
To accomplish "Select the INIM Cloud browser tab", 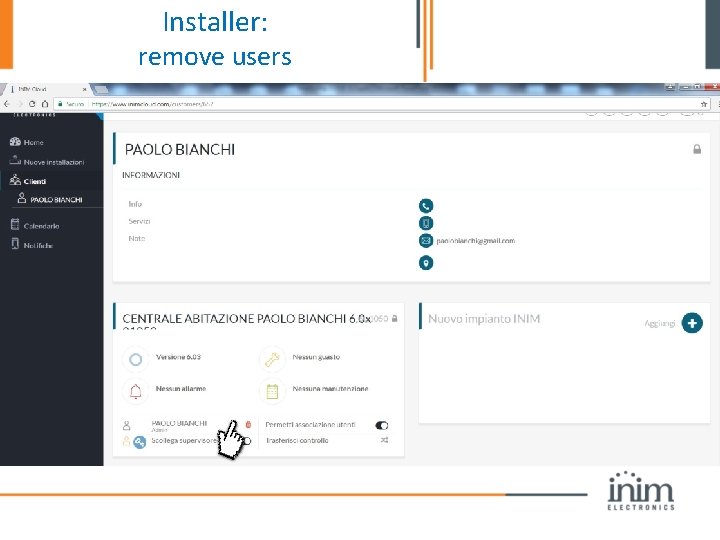I will pyautogui.click(x=46, y=89).
